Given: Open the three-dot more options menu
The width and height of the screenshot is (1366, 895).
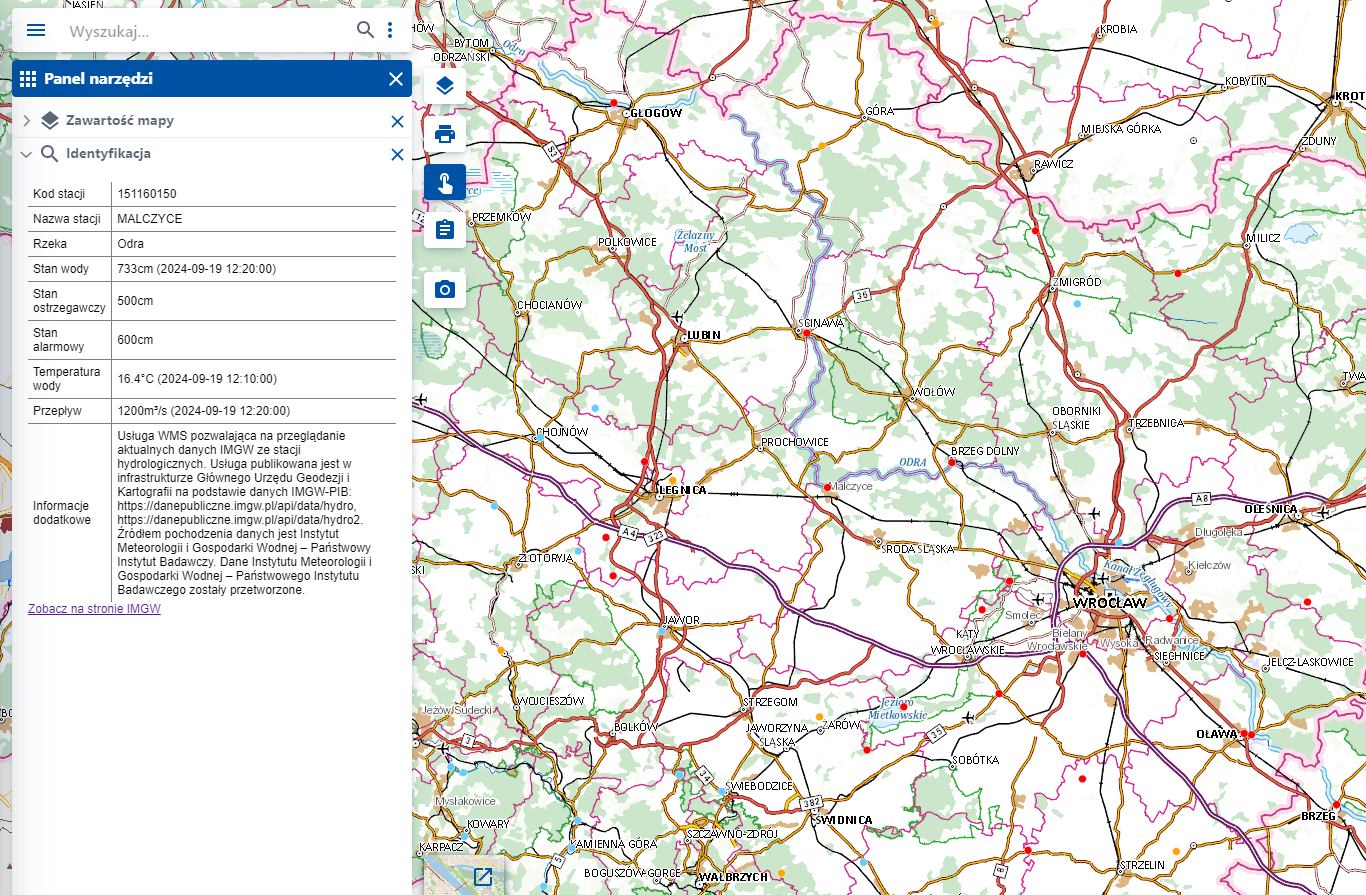Looking at the screenshot, I should coord(390,30).
